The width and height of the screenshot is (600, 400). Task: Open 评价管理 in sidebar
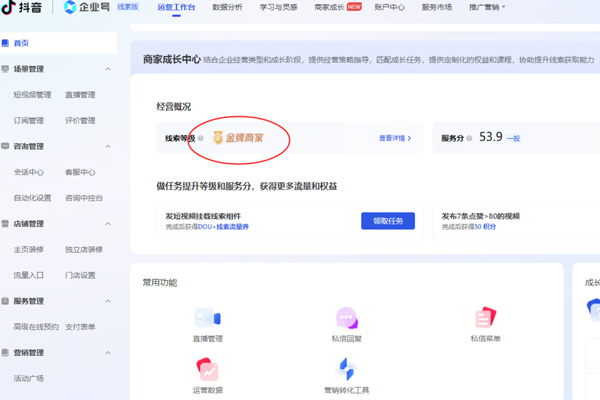80,121
